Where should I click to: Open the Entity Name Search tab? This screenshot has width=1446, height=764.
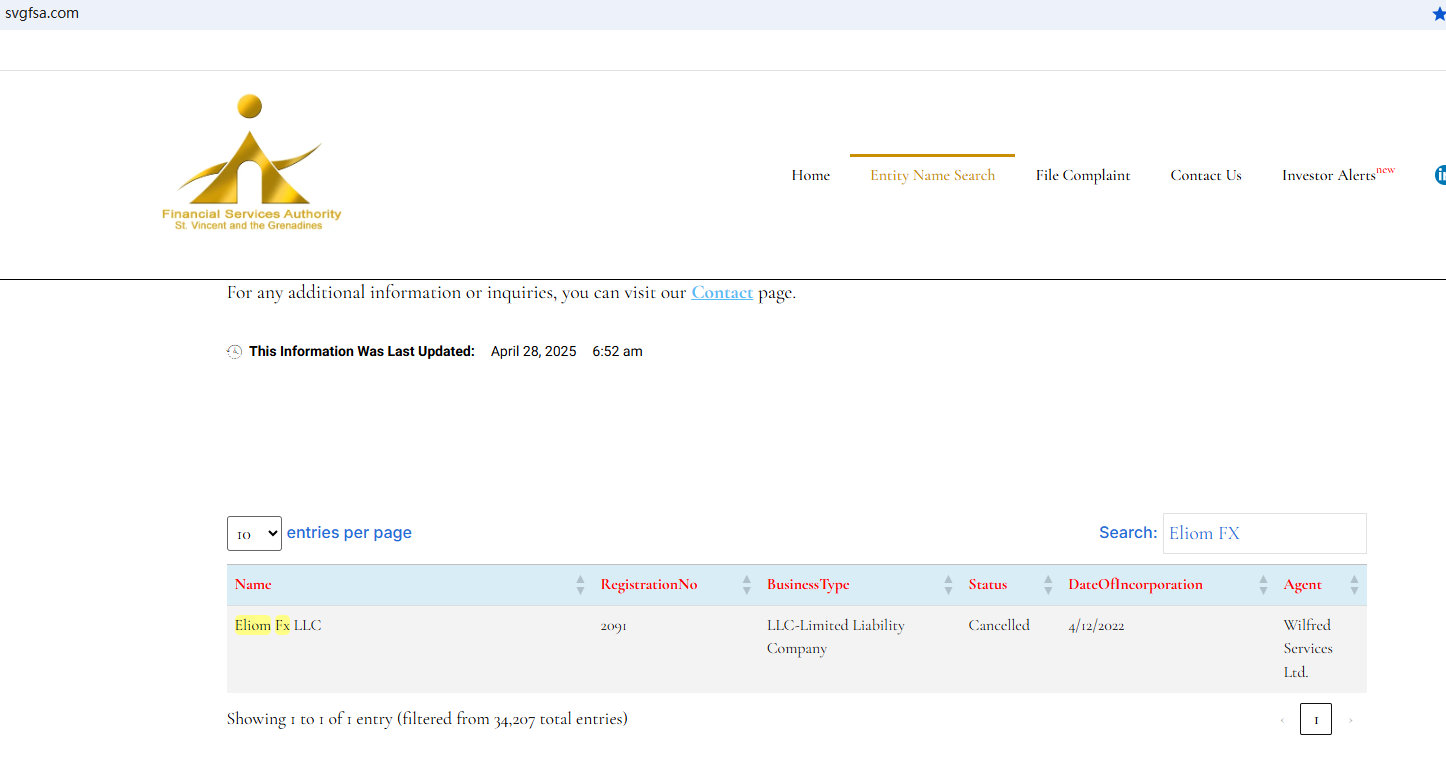[x=932, y=175]
